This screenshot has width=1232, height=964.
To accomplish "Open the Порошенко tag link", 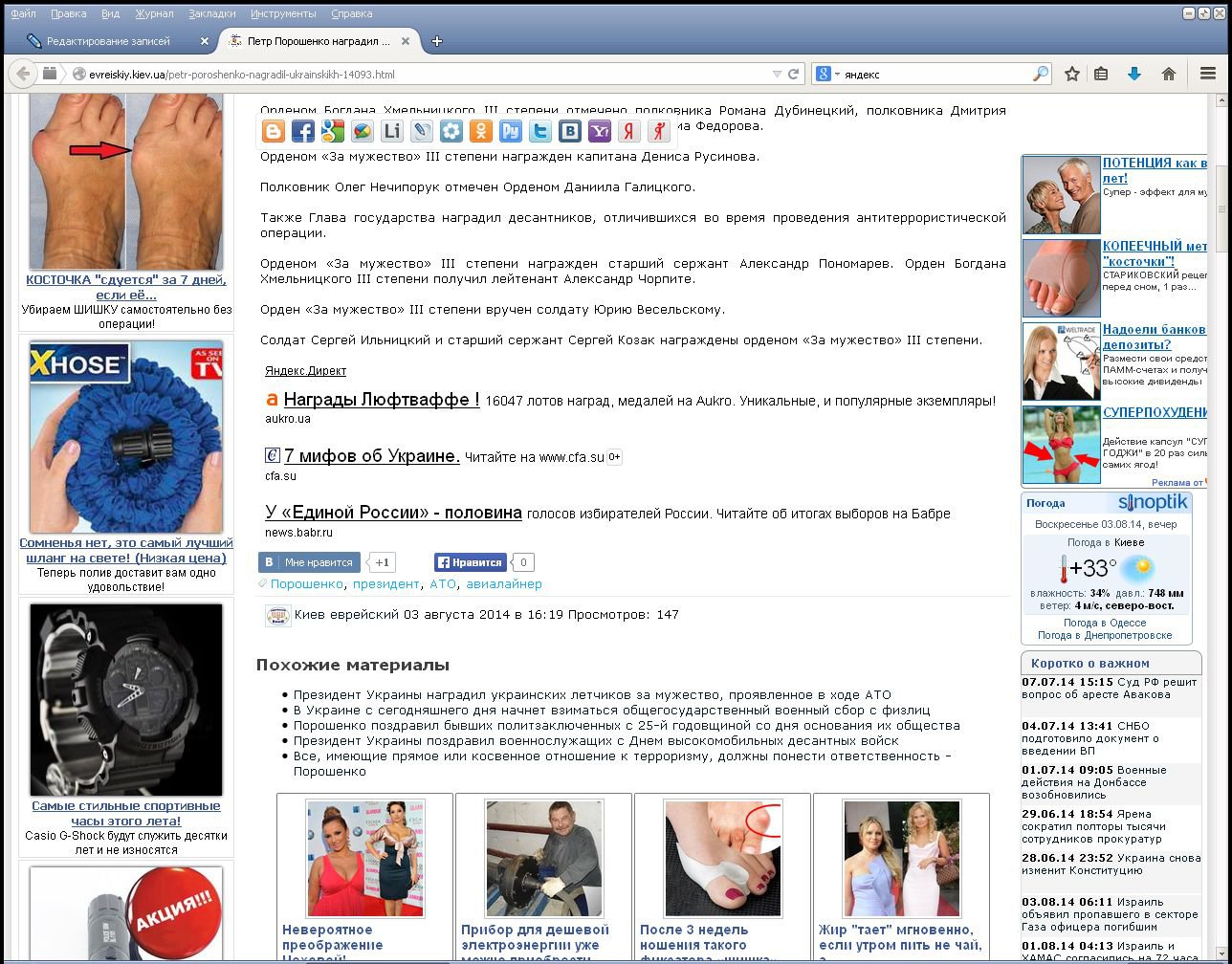I will tap(306, 584).
